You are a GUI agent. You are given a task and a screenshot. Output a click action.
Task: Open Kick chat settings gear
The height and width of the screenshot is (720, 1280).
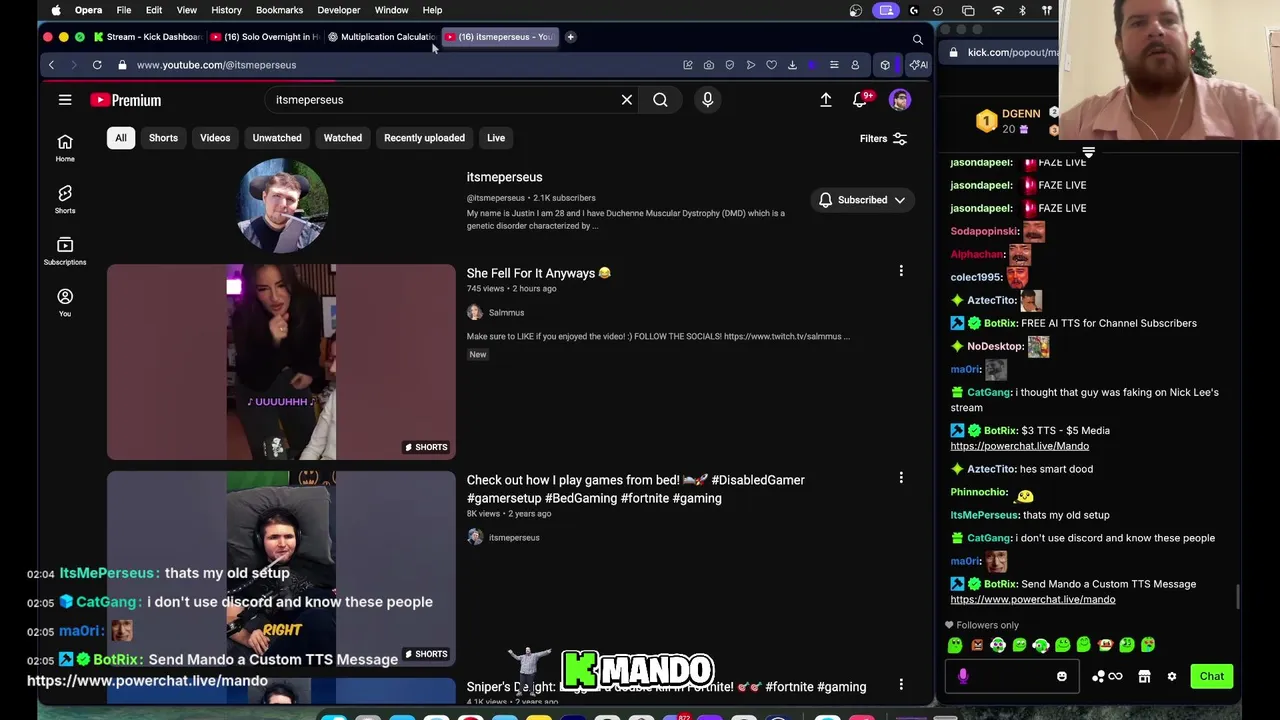coord(1172,677)
